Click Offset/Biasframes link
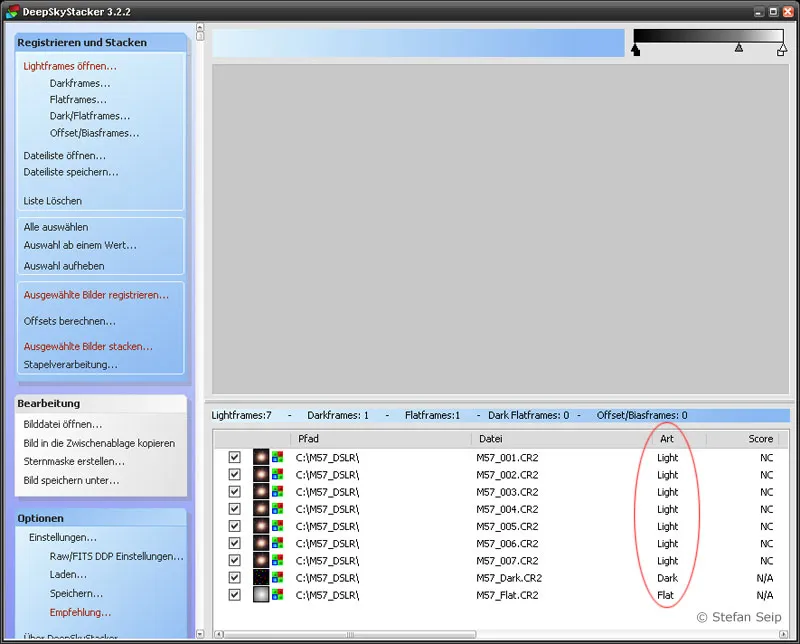800x644 pixels. point(94,133)
